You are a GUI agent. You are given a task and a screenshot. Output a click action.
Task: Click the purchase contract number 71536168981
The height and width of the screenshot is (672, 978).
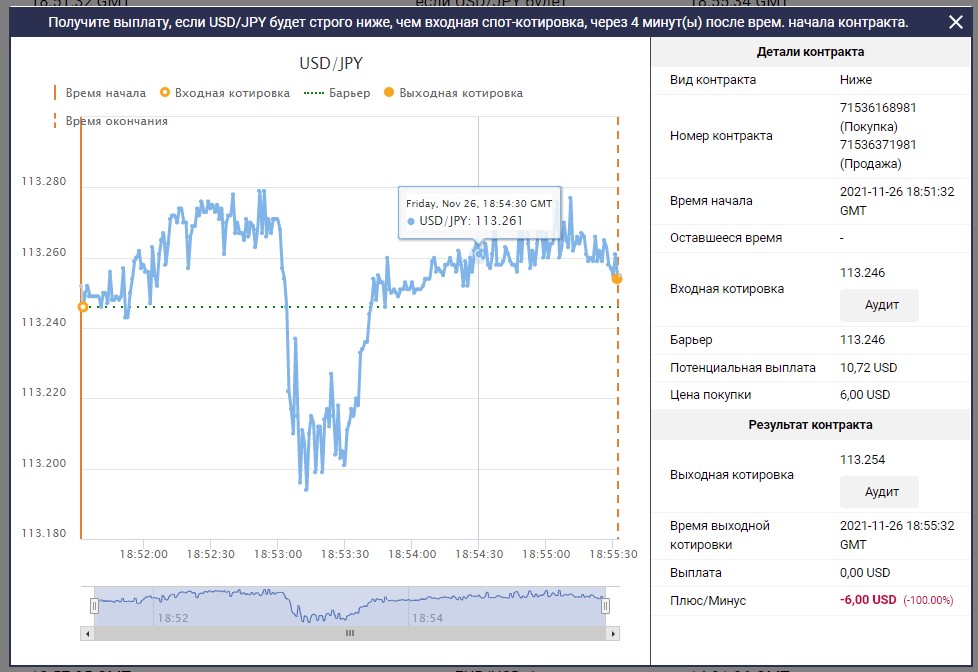(878, 107)
